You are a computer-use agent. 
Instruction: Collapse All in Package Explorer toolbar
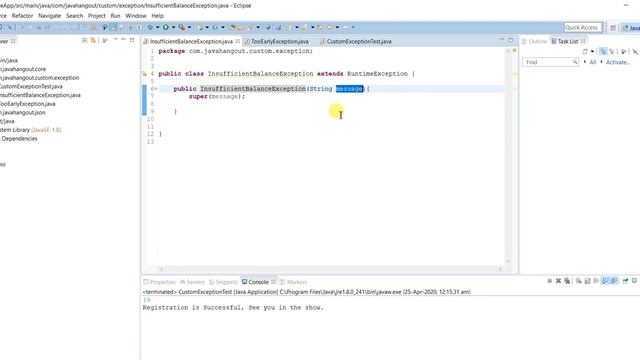click(x=84, y=40)
